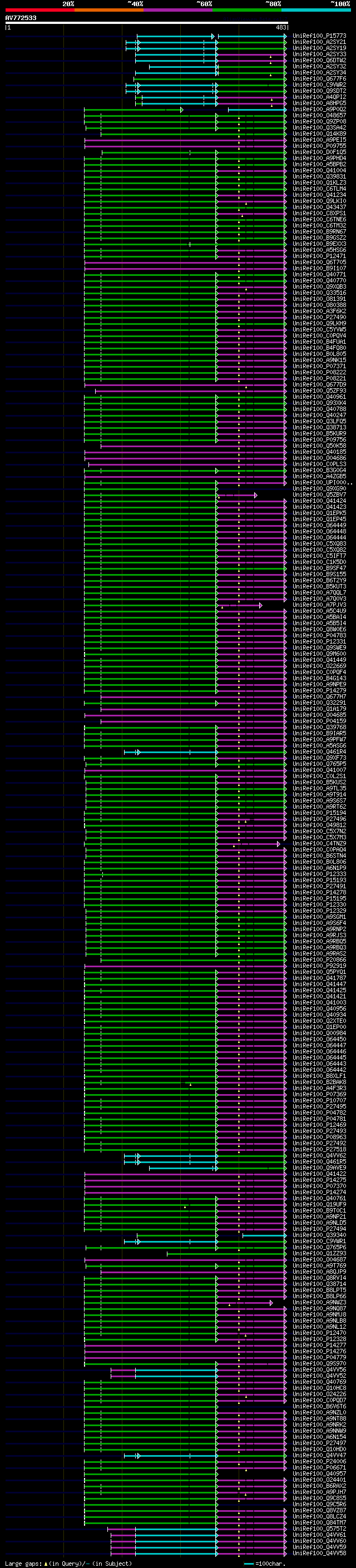Click the white query sequence bar
356x1568 pixels.
[147, 23]
